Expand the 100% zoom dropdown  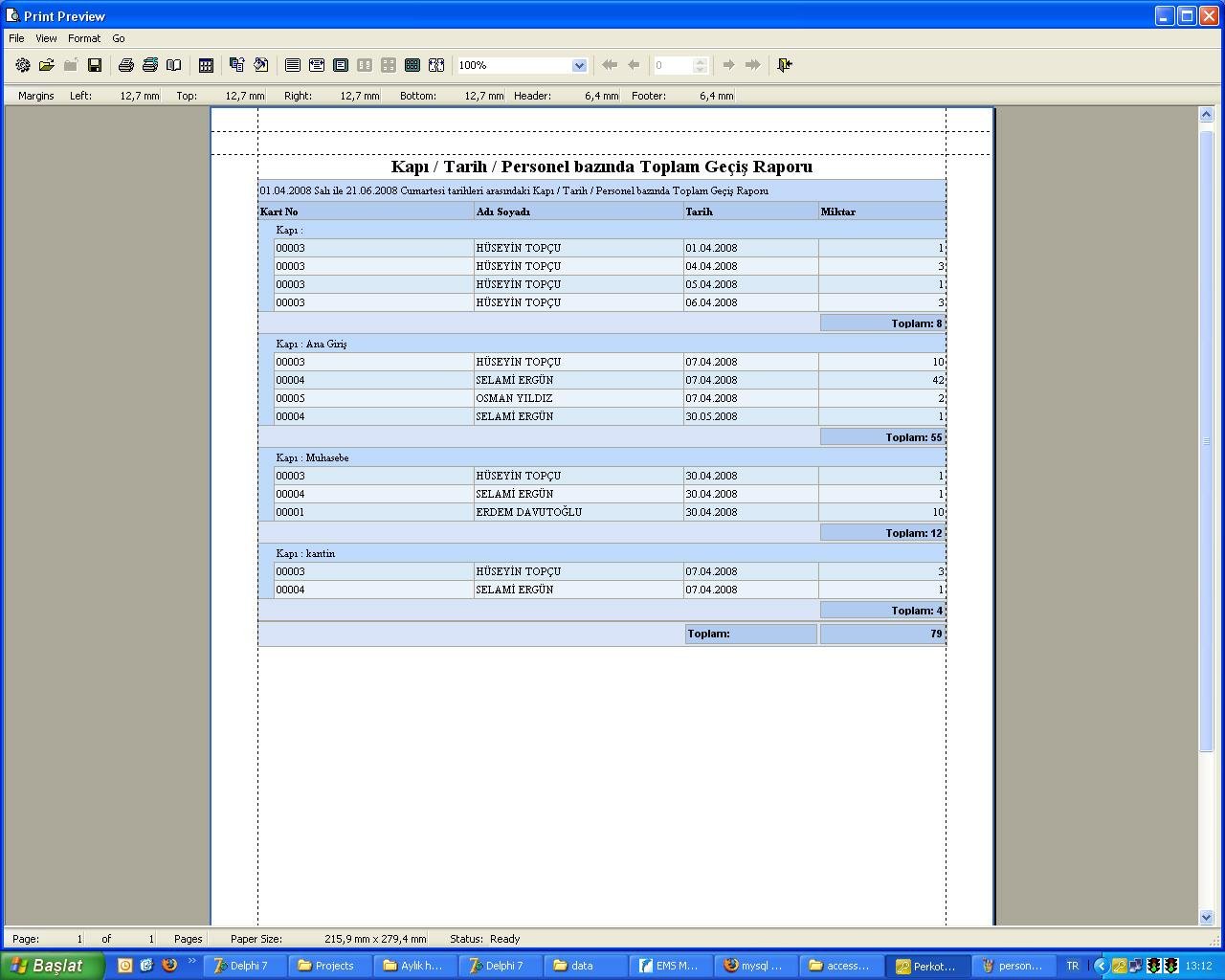pyautogui.click(x=579, y=65)
